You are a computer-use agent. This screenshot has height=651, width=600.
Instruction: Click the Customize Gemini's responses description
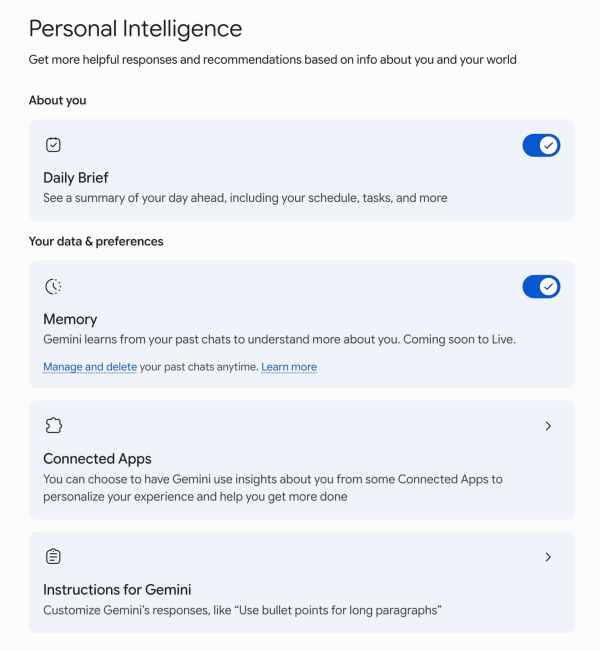pos(242,610)
